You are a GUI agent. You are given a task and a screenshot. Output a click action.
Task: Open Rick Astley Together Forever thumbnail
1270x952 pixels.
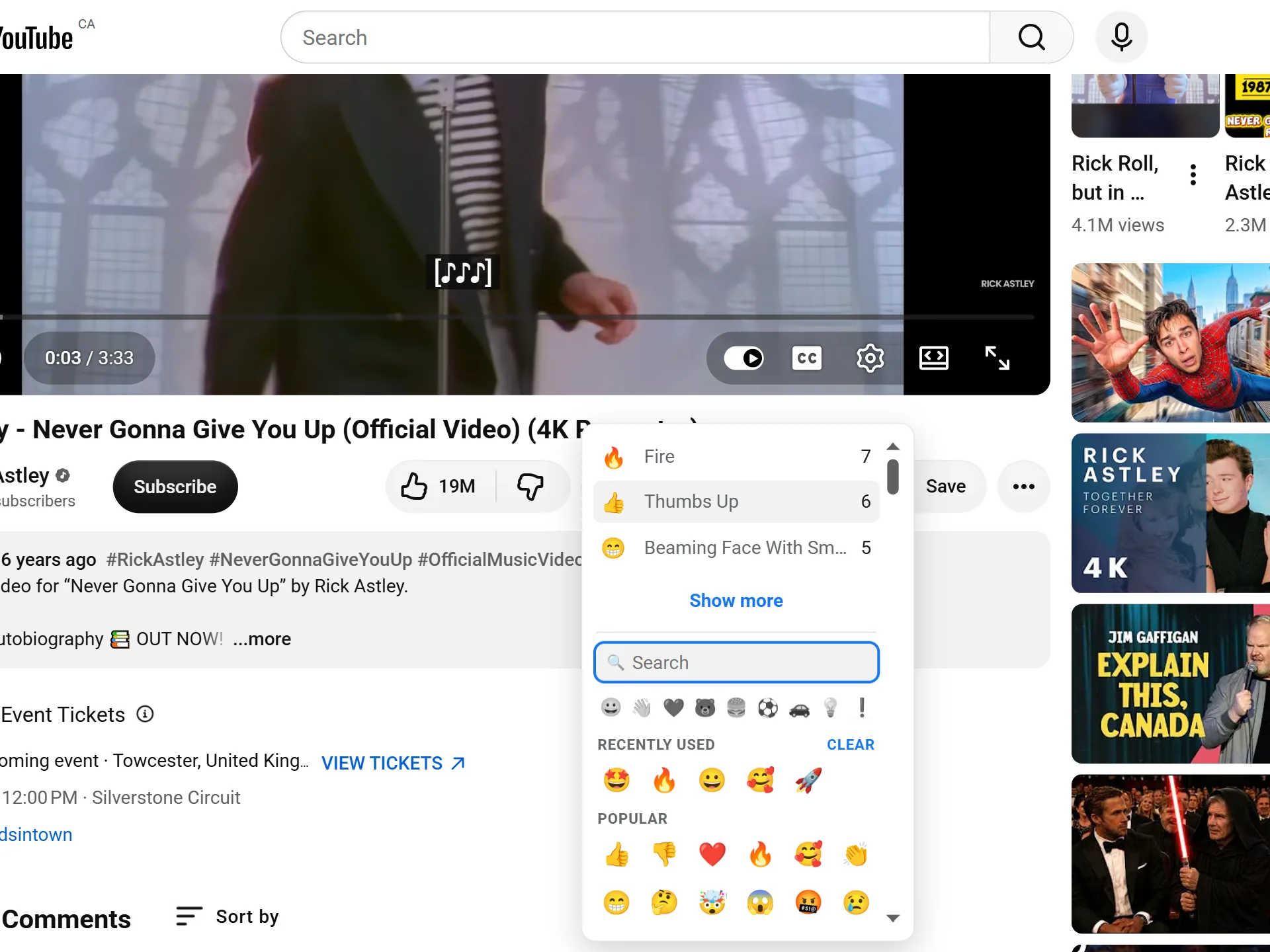tap(1171, 513)
